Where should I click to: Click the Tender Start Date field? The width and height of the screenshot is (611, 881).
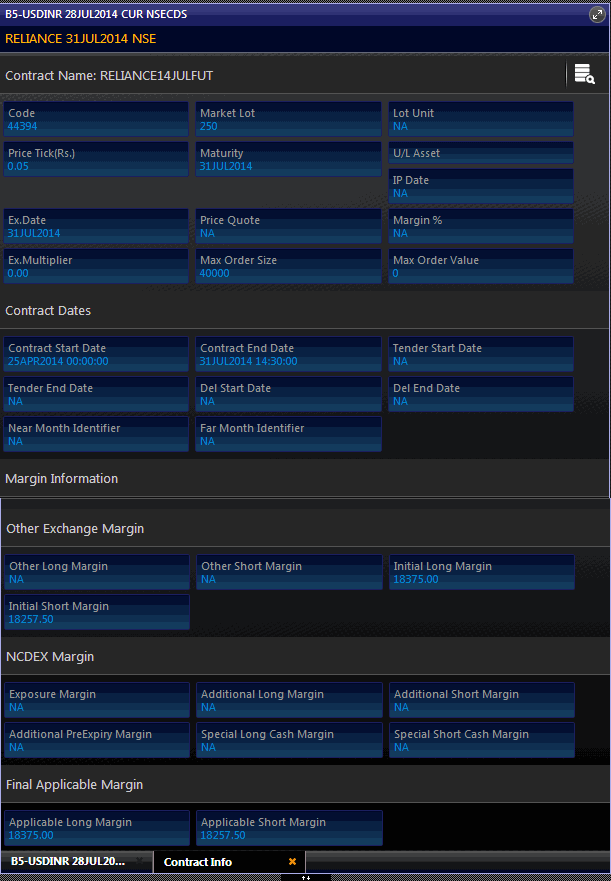[481, 355]
